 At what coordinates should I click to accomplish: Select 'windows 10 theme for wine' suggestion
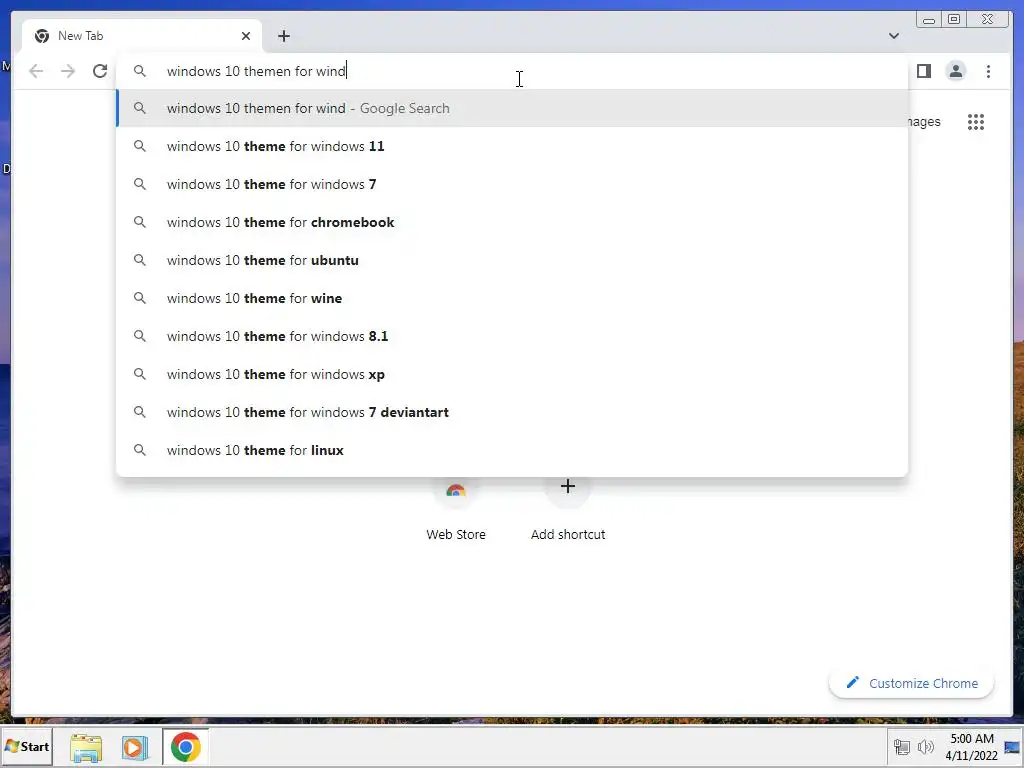[512, 298]
